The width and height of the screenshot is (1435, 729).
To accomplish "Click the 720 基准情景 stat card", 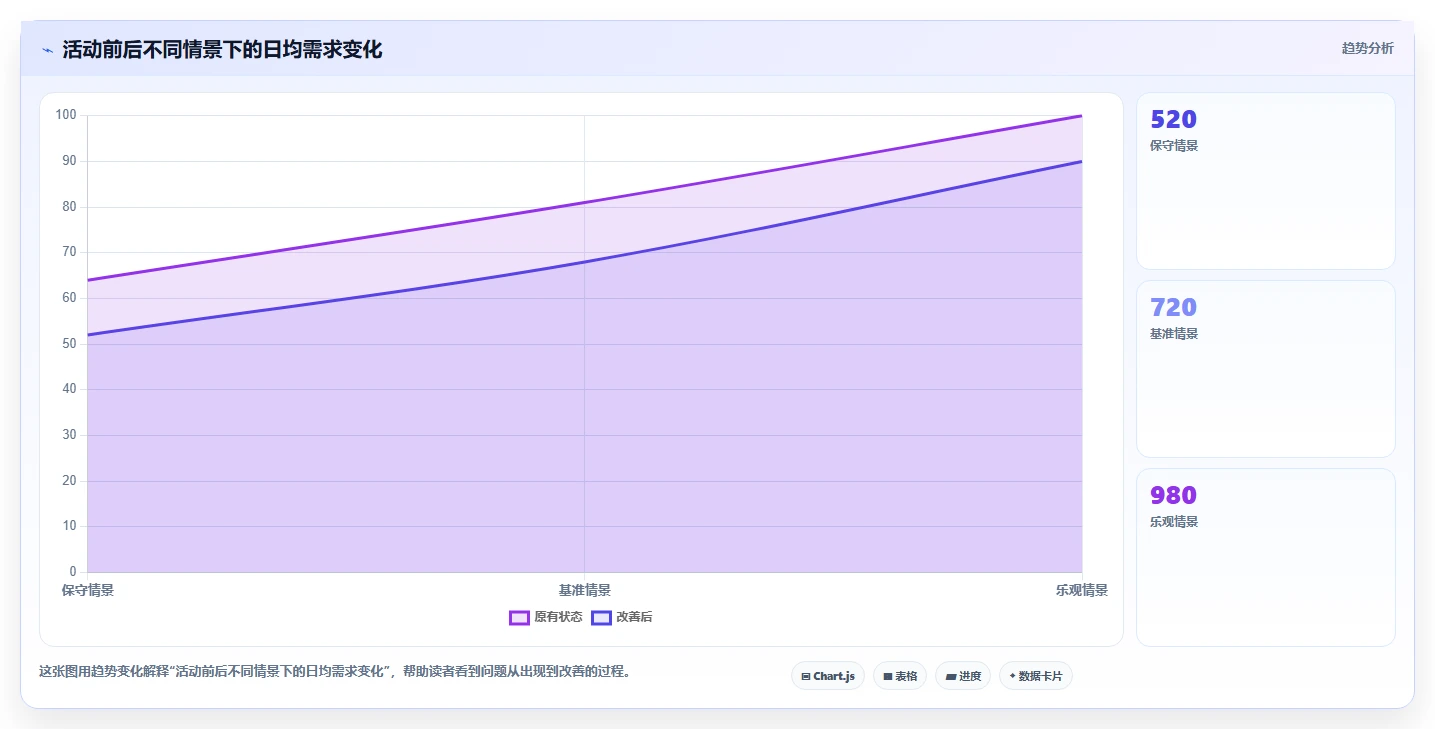I will pyautogui.click(x=1266, y=369).
